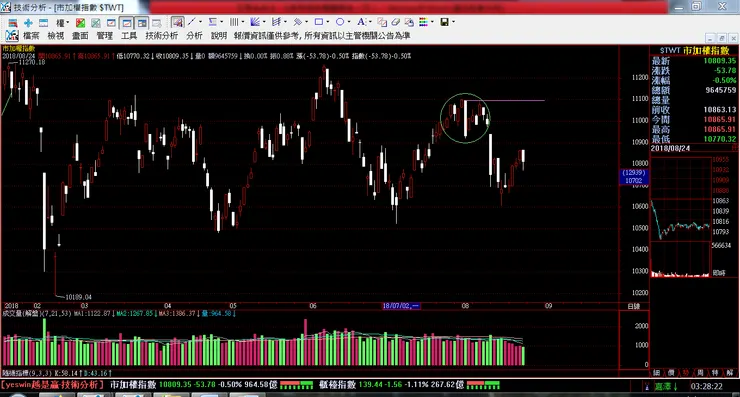This screenshot has width=740, height=397.
Task: Select the horizontal levels drawing tool
Action: 212,22
